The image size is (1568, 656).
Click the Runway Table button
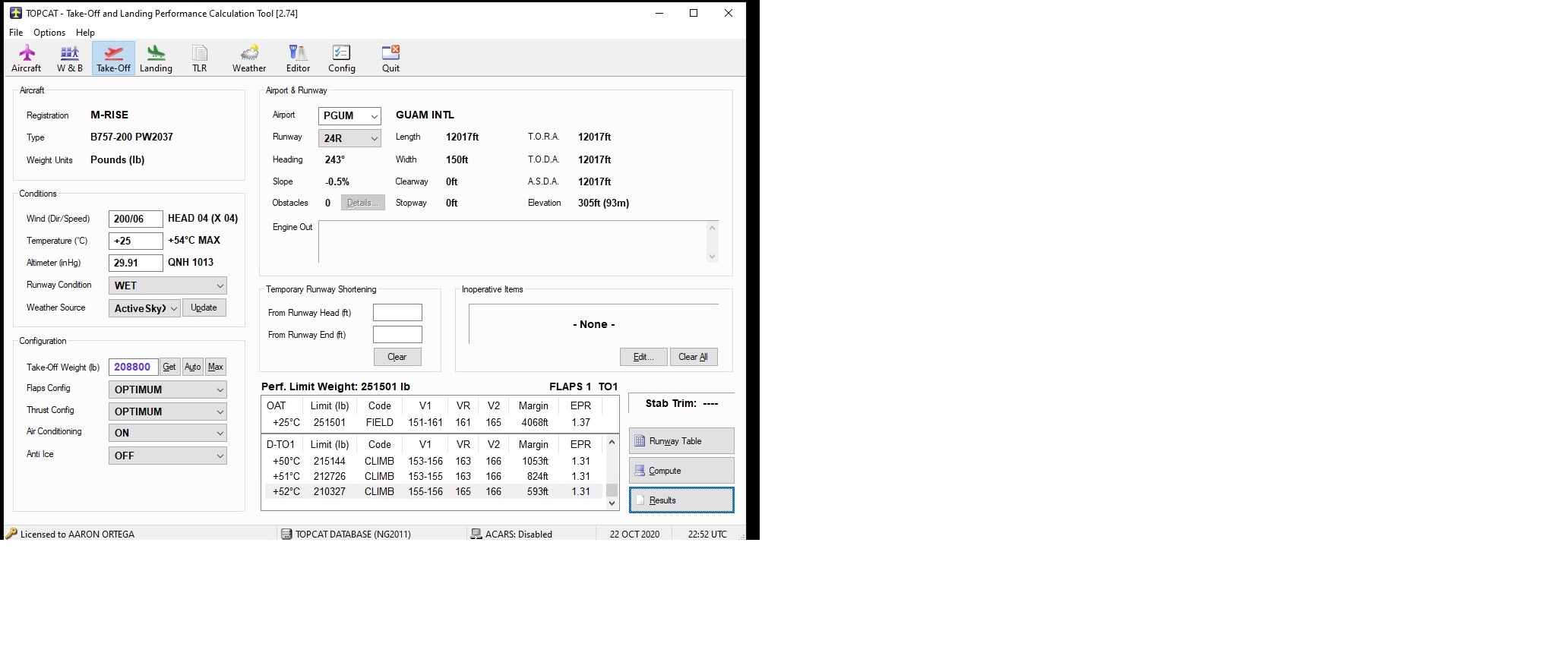tap(681, 441)
